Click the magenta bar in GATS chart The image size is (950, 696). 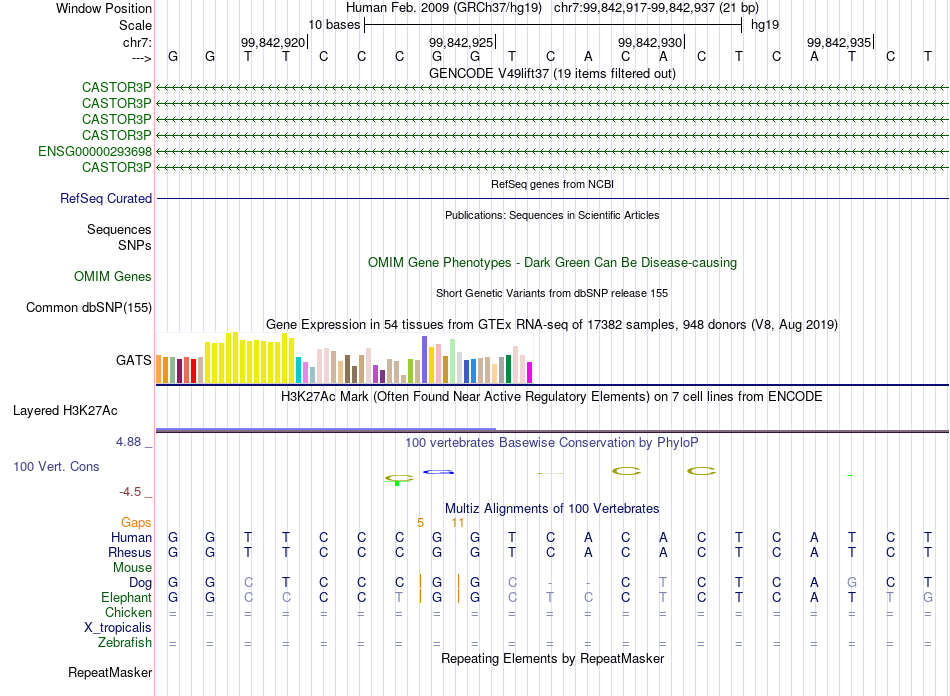point(530,373)
